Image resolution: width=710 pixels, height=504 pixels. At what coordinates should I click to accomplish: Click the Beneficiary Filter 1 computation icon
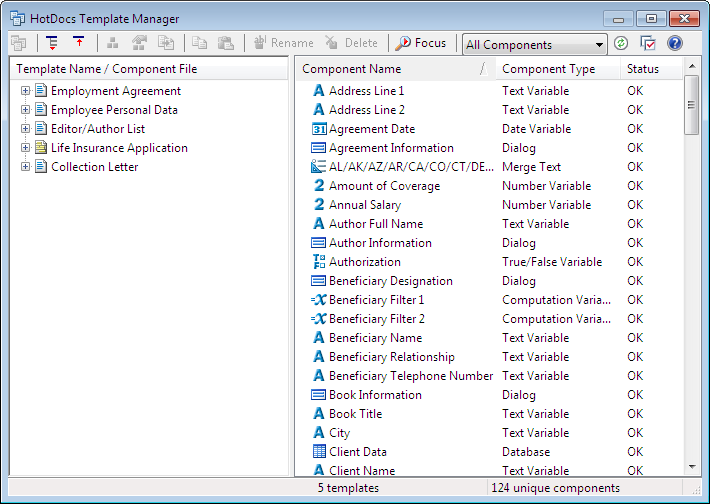pyautogui.click(x=319, y=300)
